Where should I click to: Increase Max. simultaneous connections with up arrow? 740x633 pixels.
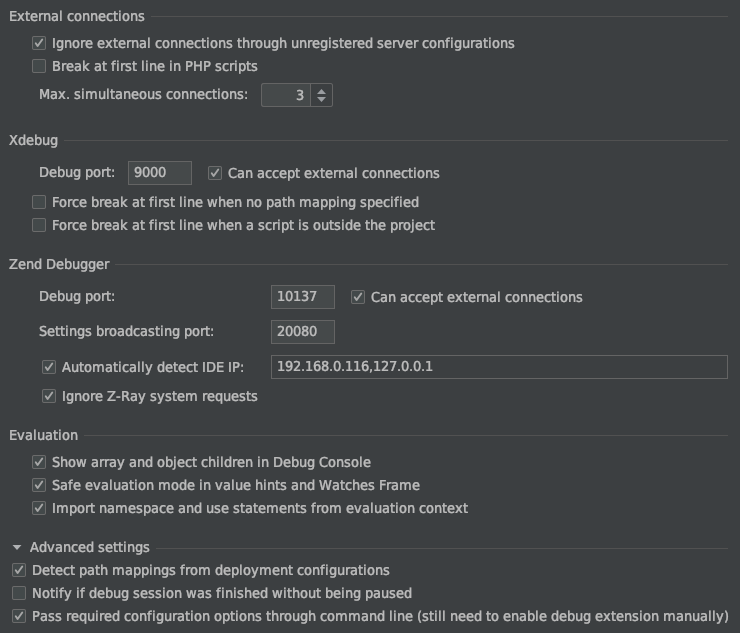coord(321,90)
